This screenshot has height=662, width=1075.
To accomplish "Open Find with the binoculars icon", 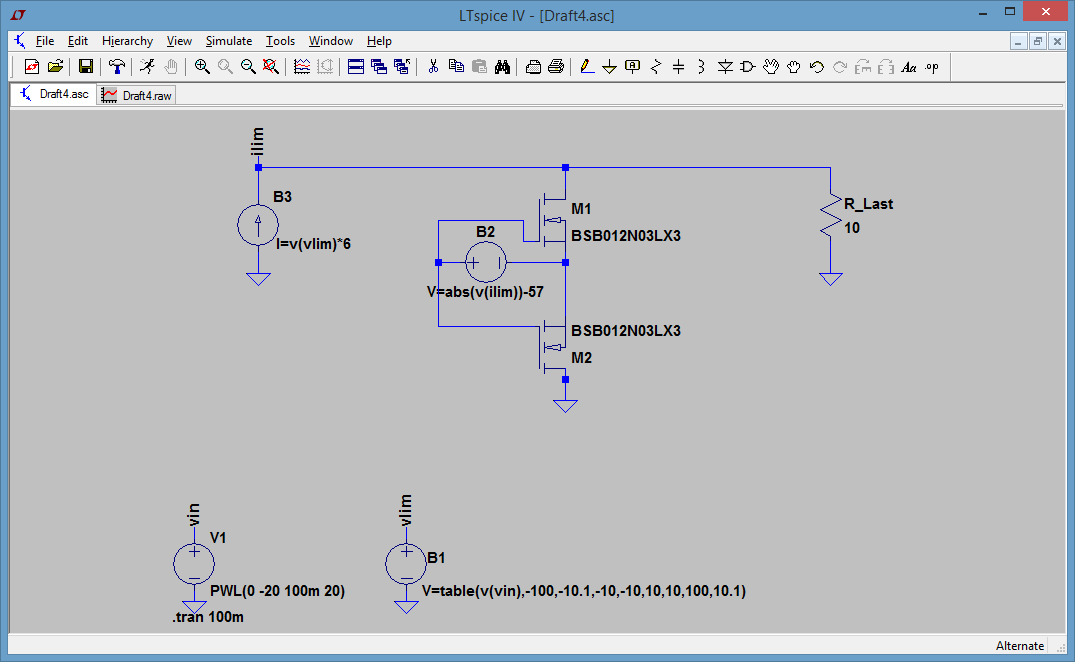I will coord(503,66).
